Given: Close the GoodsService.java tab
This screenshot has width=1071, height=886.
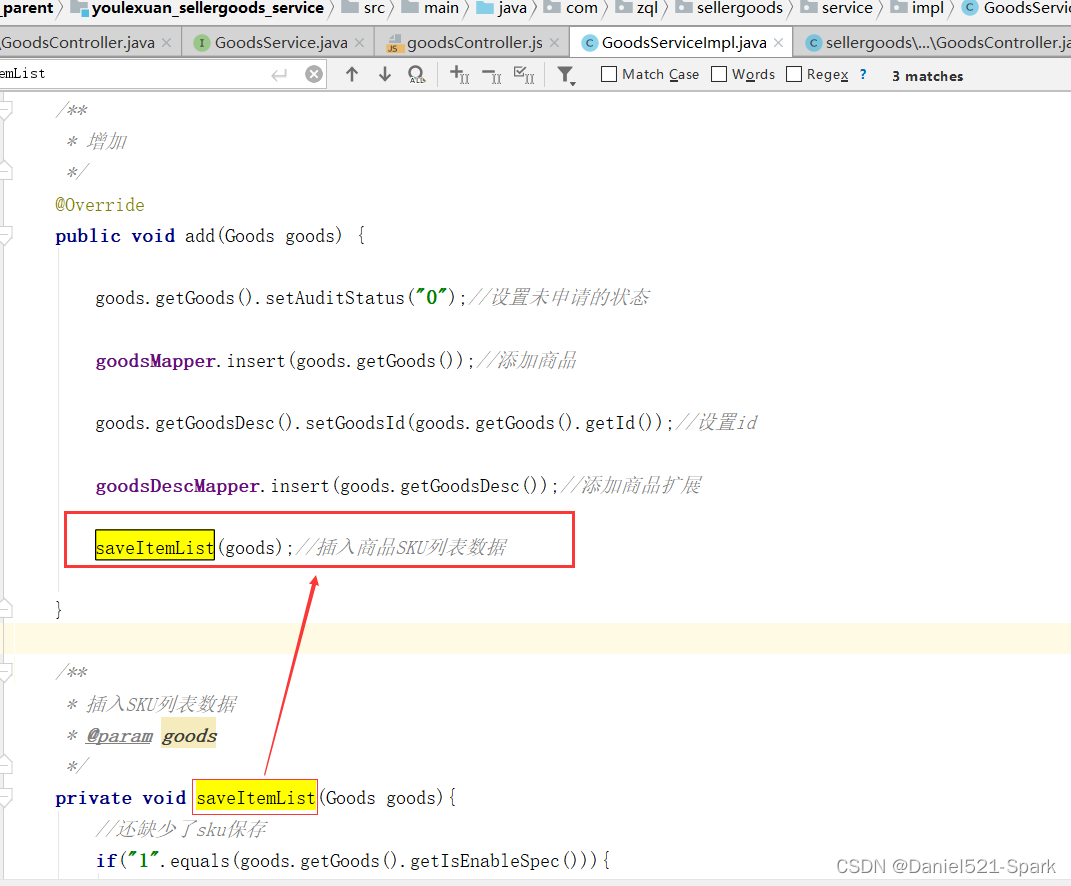Looking at the screenshot, I should 360,43.
